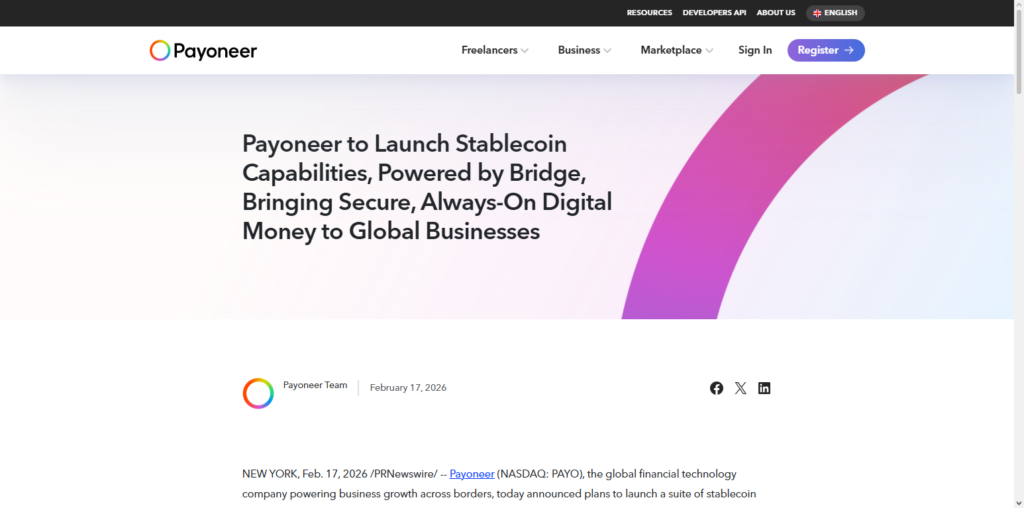The image size is (1024, 508).
Task: Click the UK flag language icon
Action: pyautogui.click(x=817, y=13)
